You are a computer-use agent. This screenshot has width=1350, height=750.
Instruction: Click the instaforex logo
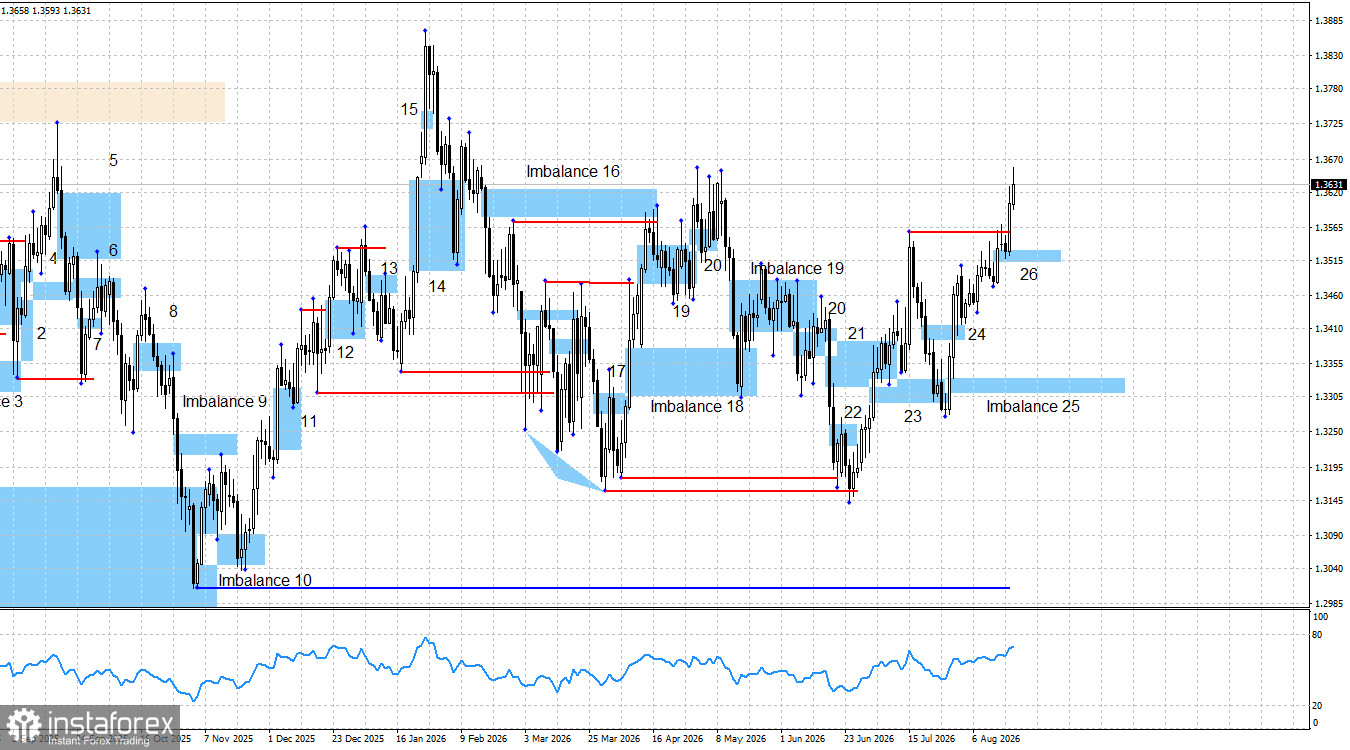(x=91, y=727)
